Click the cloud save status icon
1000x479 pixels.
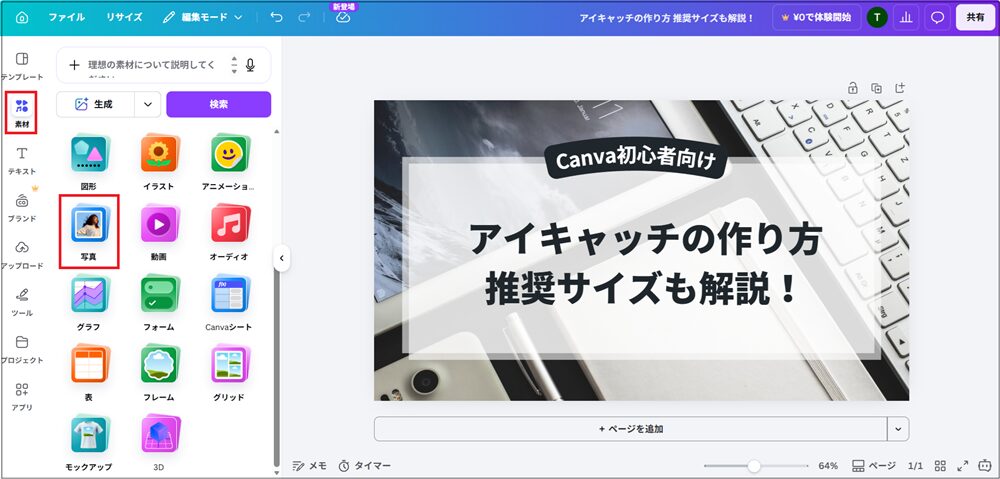(343, 18)
